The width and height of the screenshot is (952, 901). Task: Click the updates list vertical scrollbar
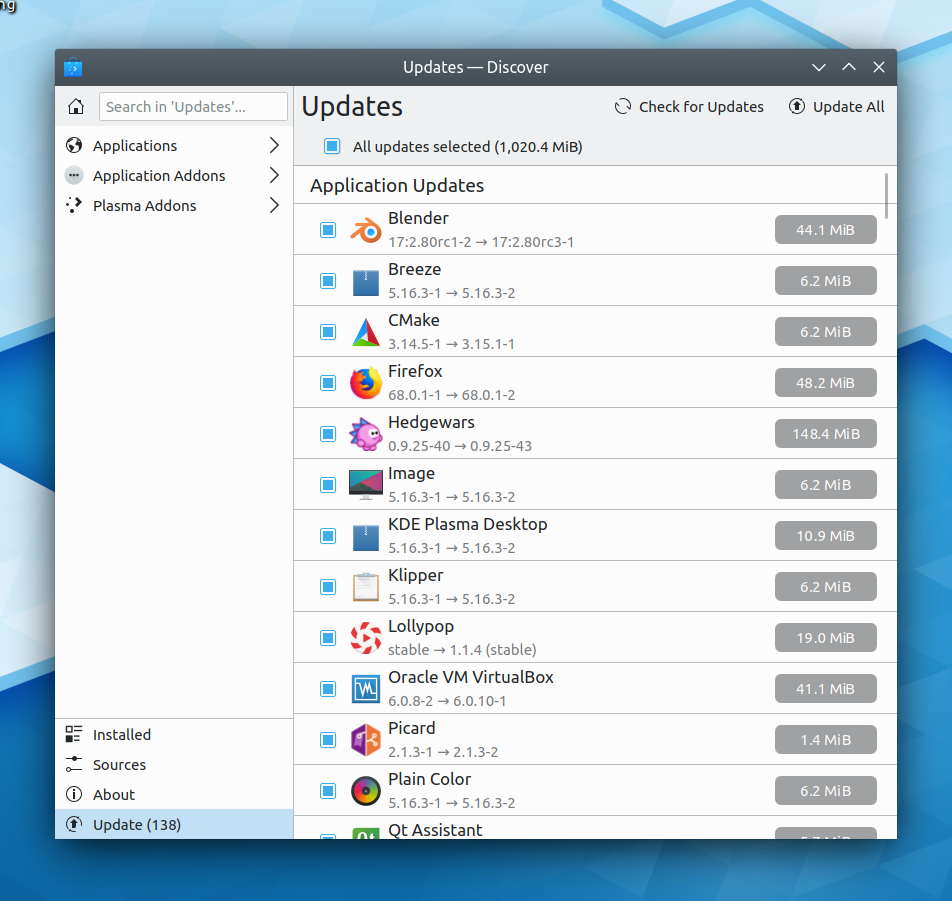886,196
